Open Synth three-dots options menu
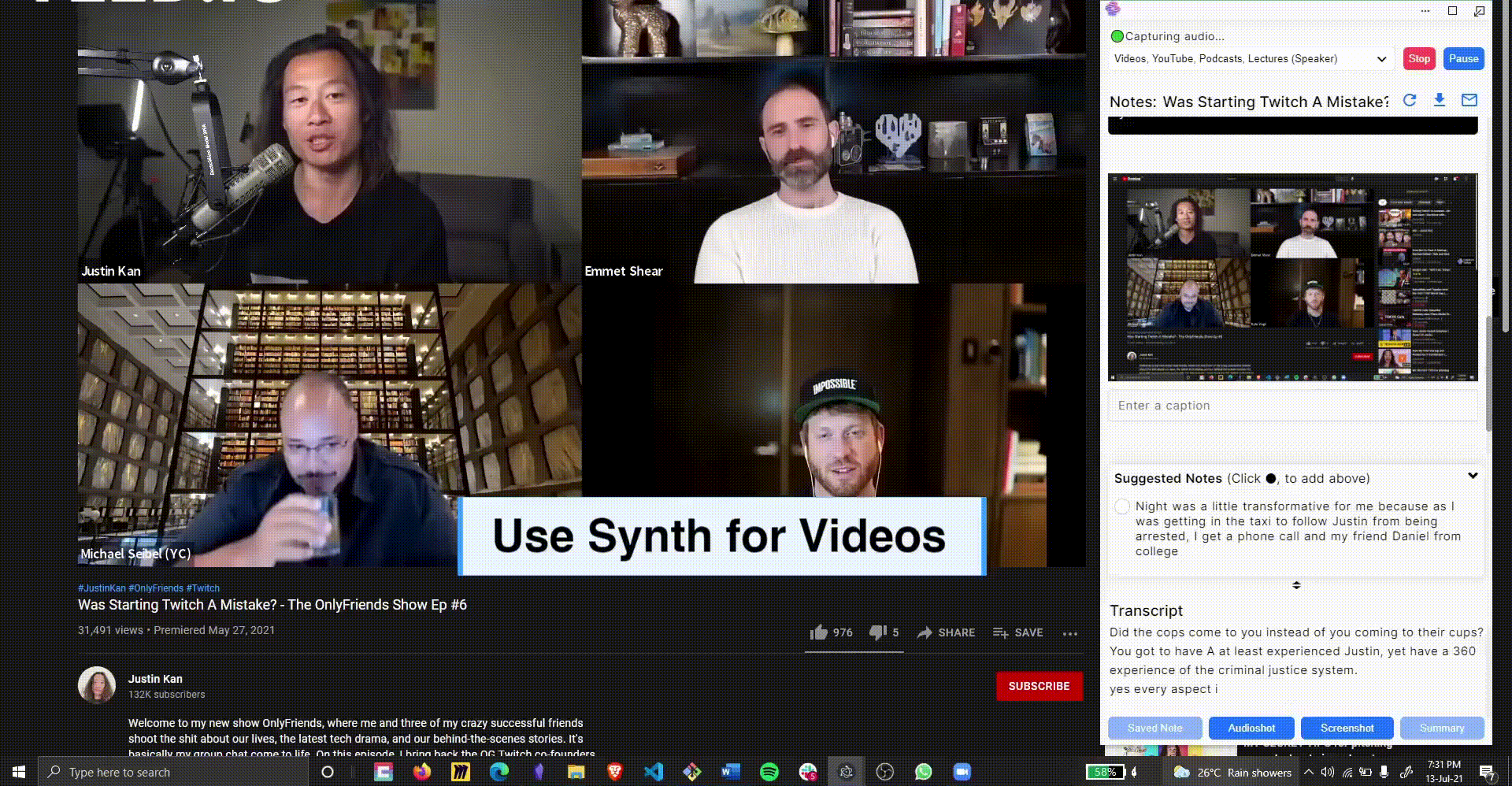 pos(1425,11)
